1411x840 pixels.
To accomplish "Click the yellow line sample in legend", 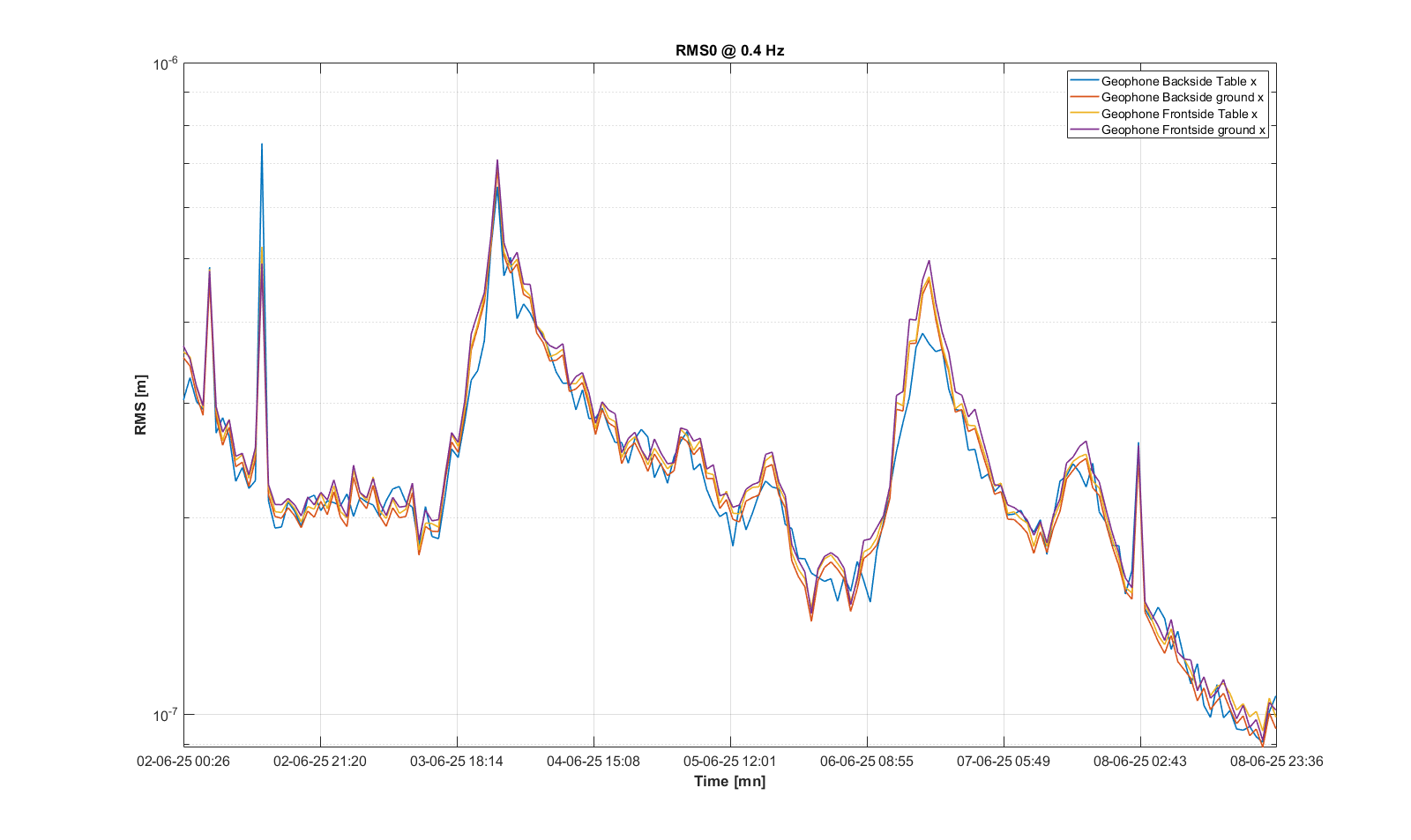I will tap(1084, 114).
